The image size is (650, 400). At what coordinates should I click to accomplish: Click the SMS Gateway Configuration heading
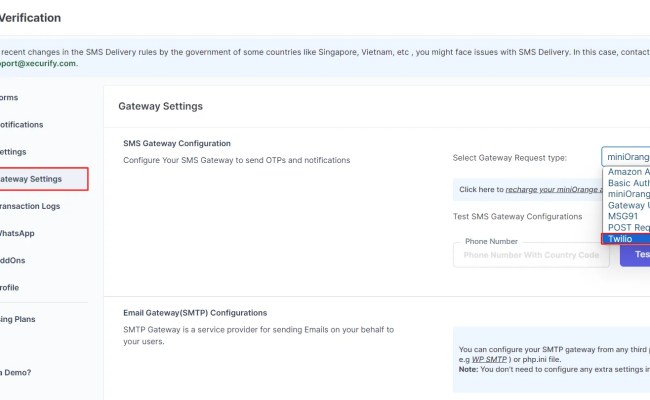(x=177, y=143)
